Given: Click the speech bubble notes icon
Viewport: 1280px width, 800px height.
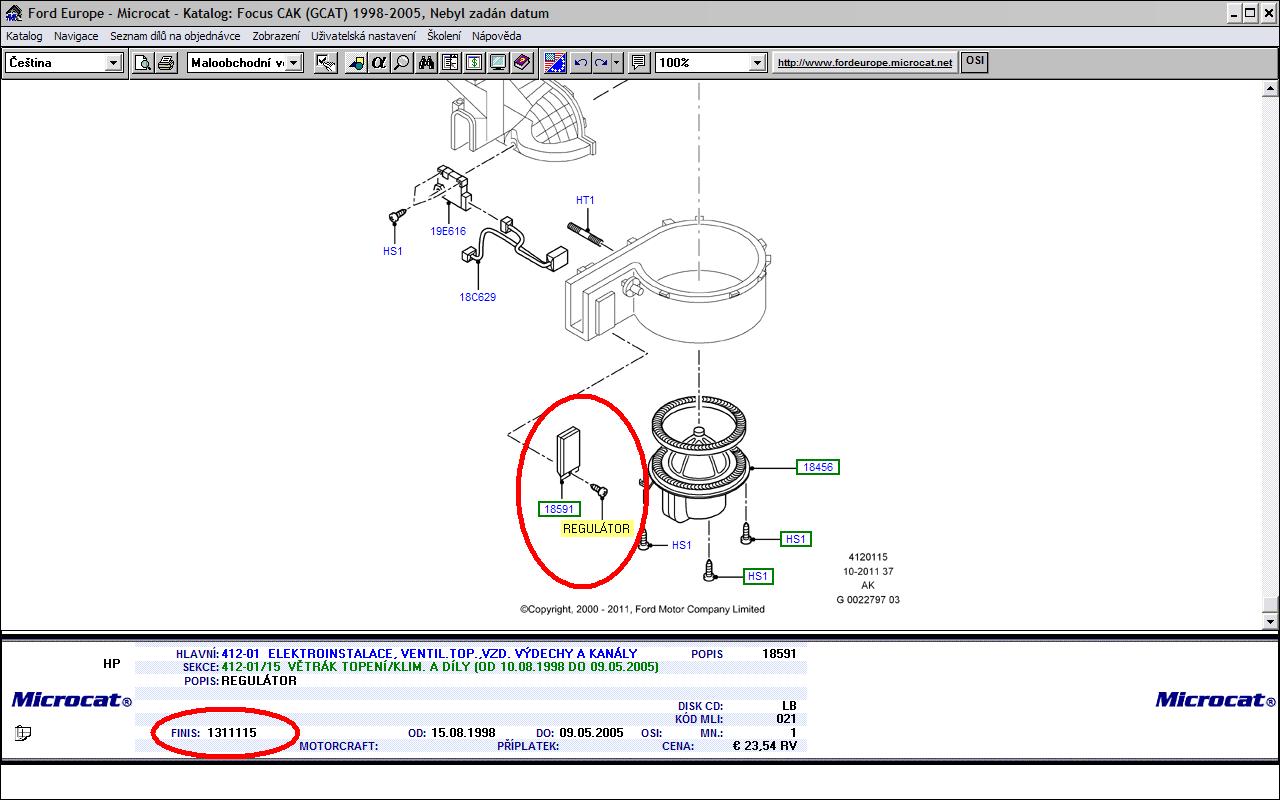Looking at the screenshot, I should pyautogui.click(x=639, y=63).
